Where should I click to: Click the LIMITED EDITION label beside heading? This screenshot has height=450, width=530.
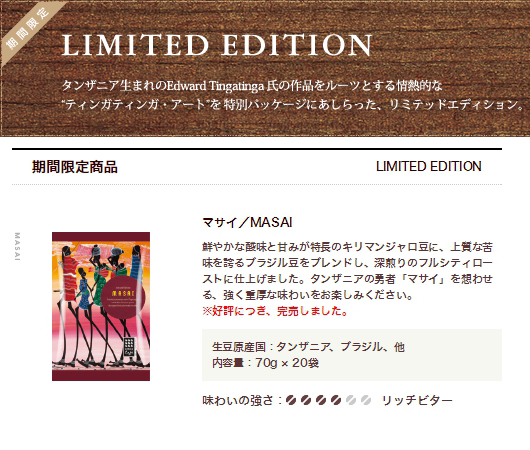(429, 166)
